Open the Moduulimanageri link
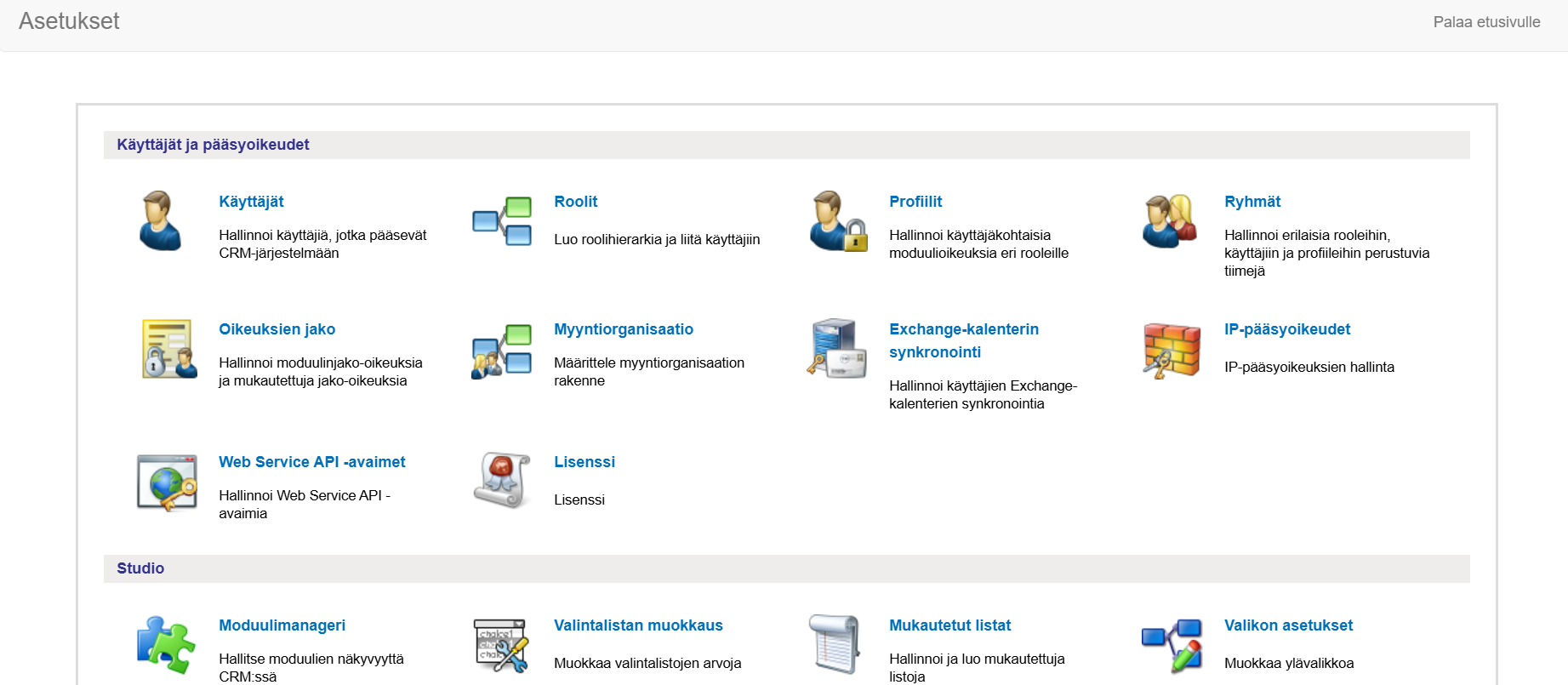Screen dimensions: 1568x685 (x=282, y=625)
